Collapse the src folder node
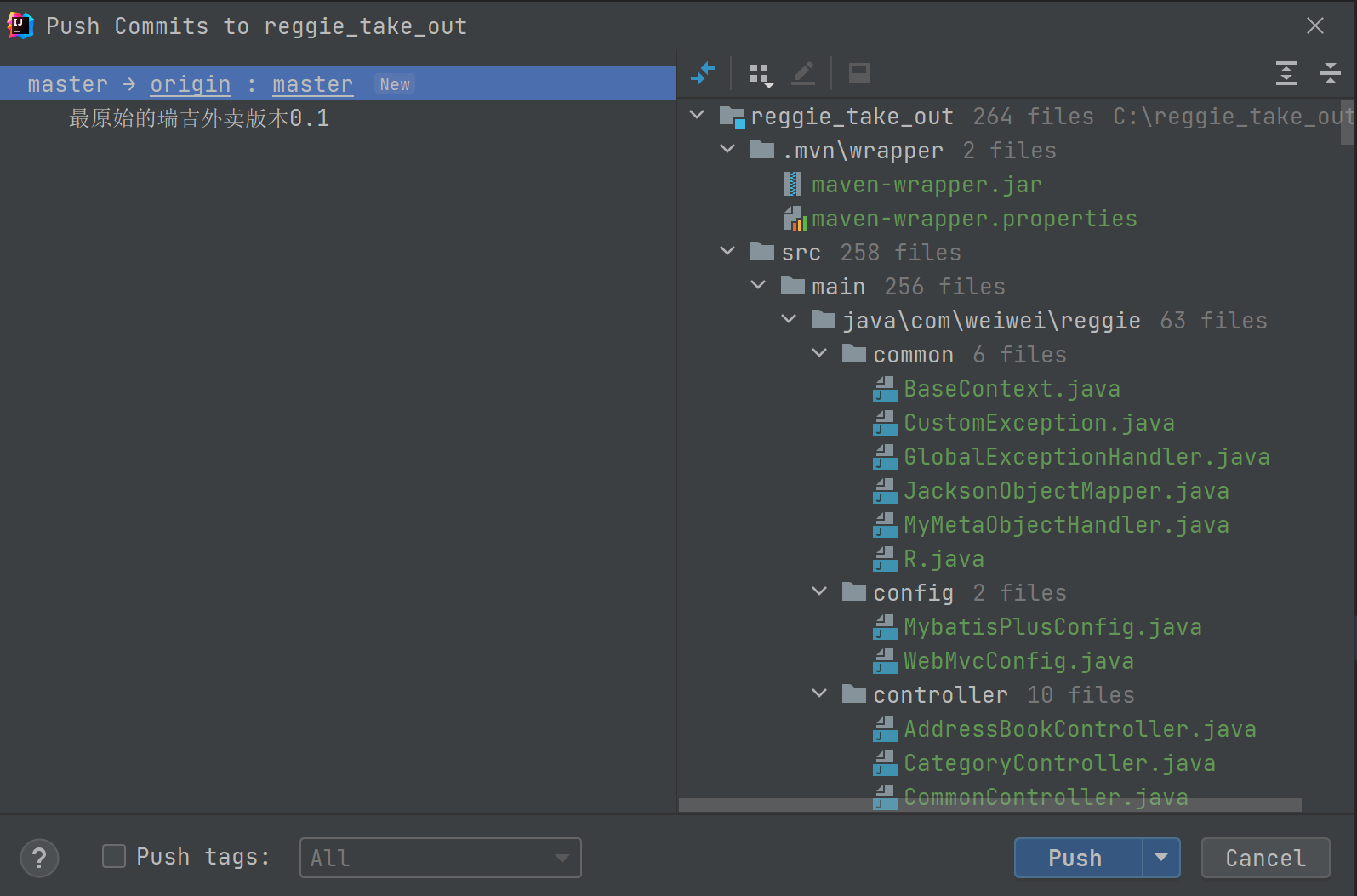This screenshot has width=1357, height=896. coord(727,251)
